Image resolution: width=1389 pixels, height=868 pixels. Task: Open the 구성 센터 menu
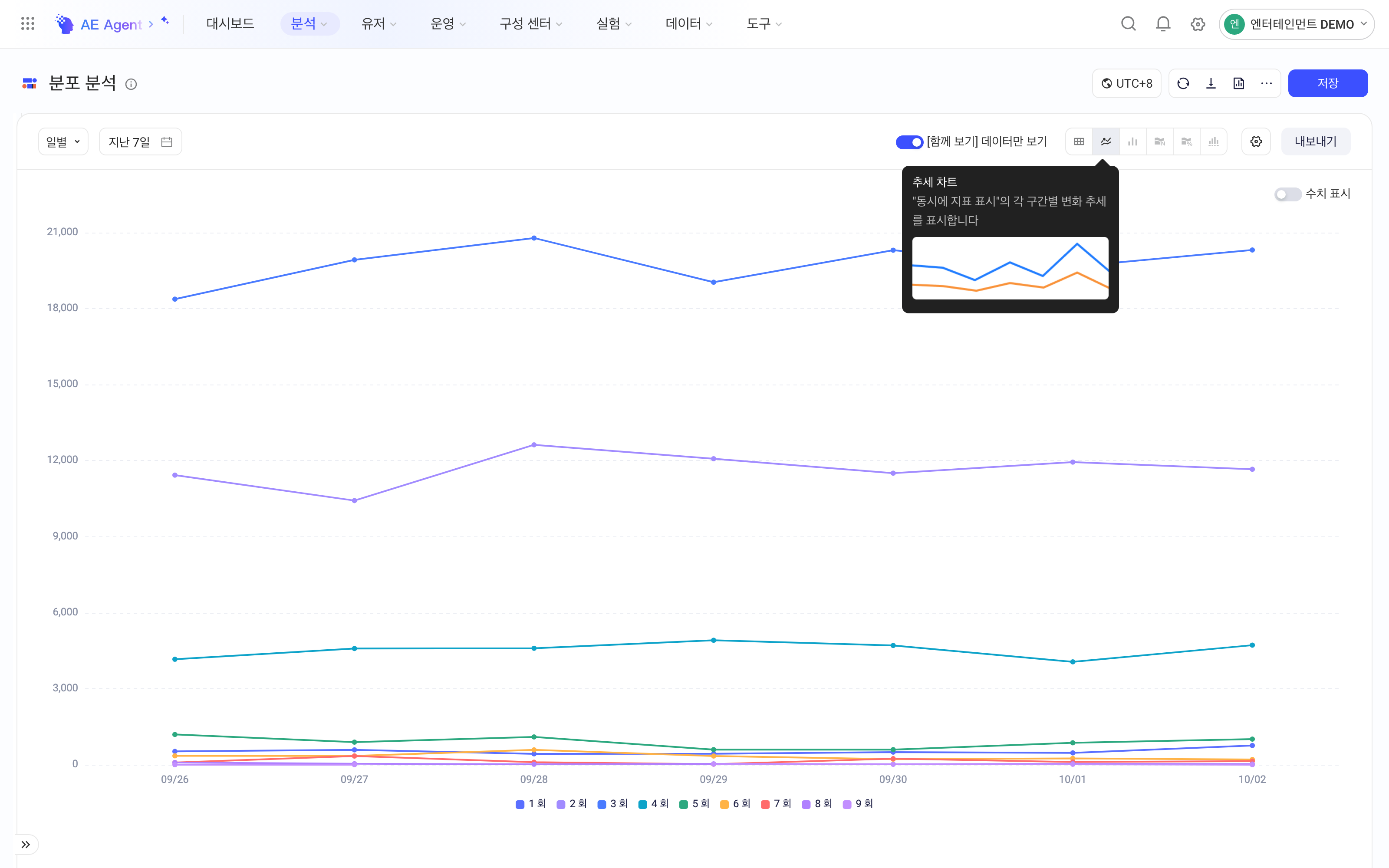(x=531, y=24)
